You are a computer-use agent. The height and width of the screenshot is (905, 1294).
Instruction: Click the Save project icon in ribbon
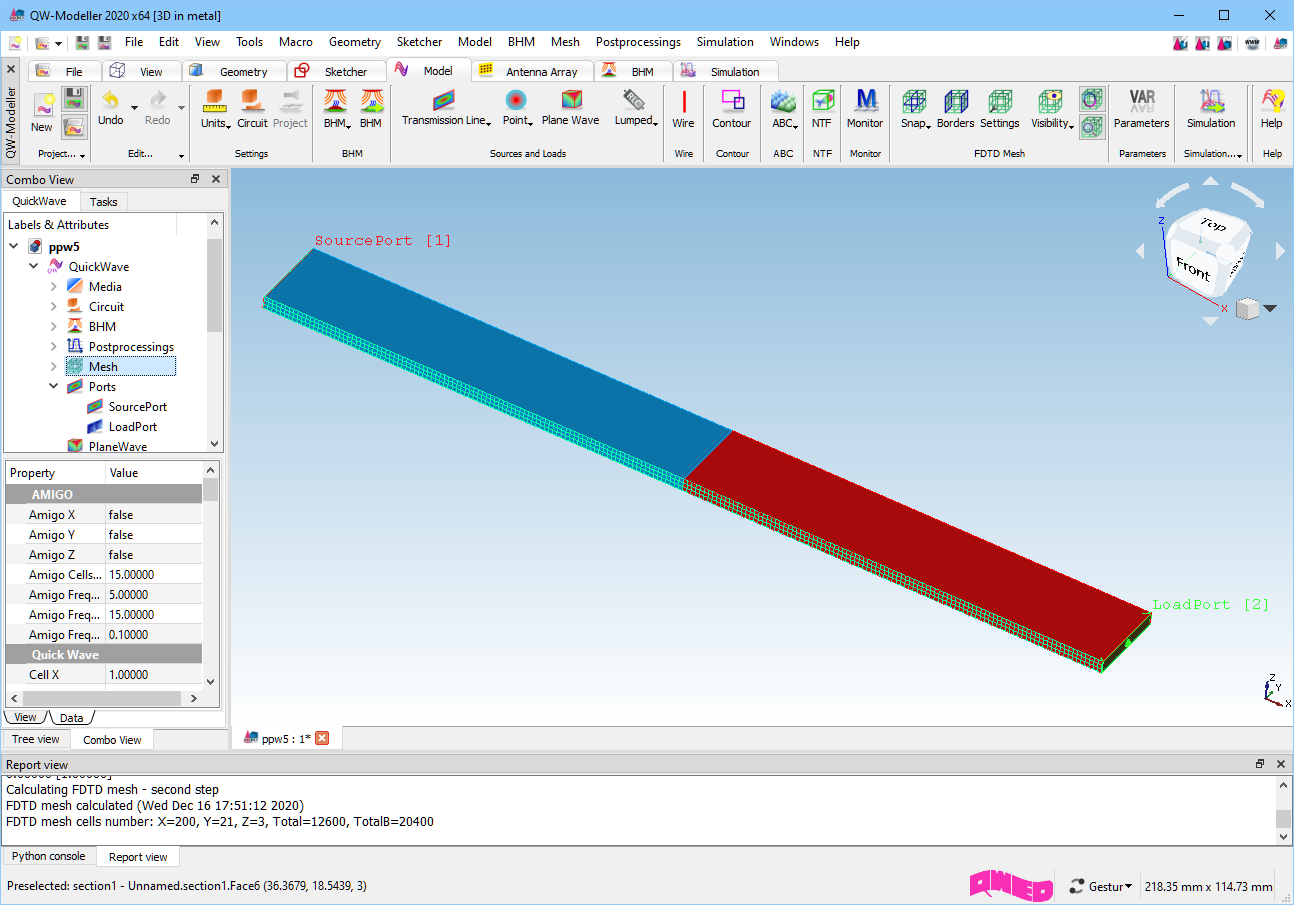click(73, 99)
